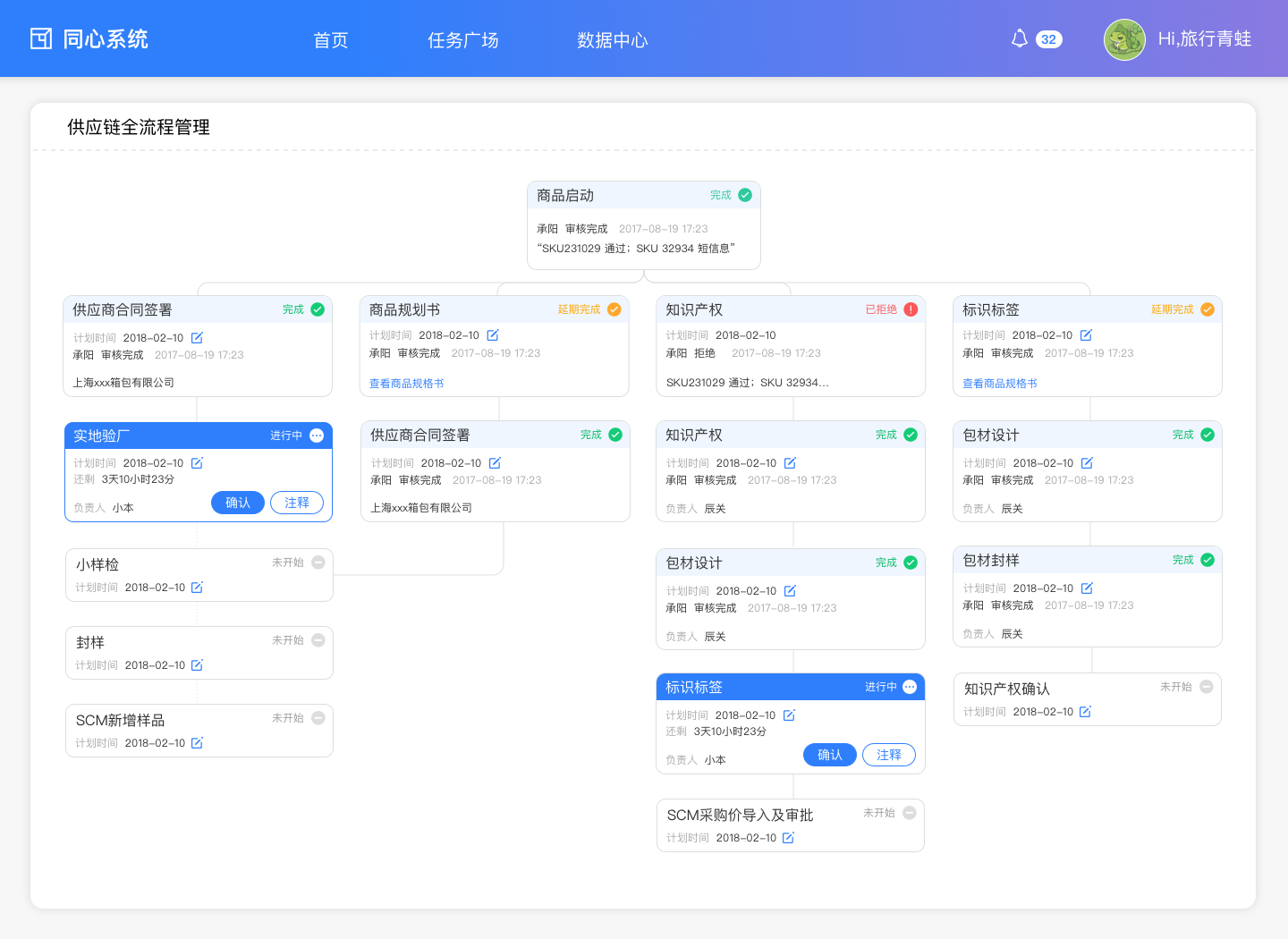This screenshot has height=939, width=1288.
Task: Edit planned time in 延期完成 标识标签 card
Action: pyautogui.click(x=1086, y=335)
